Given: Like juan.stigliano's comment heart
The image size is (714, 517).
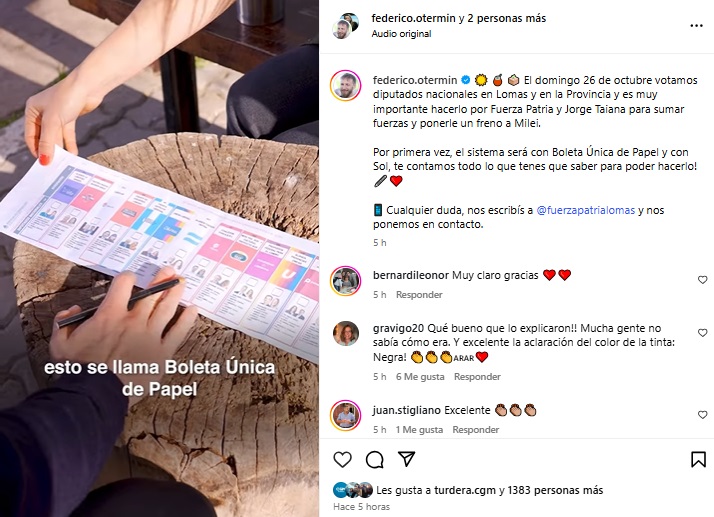Looking at the screenshot, I should point(703,415).
